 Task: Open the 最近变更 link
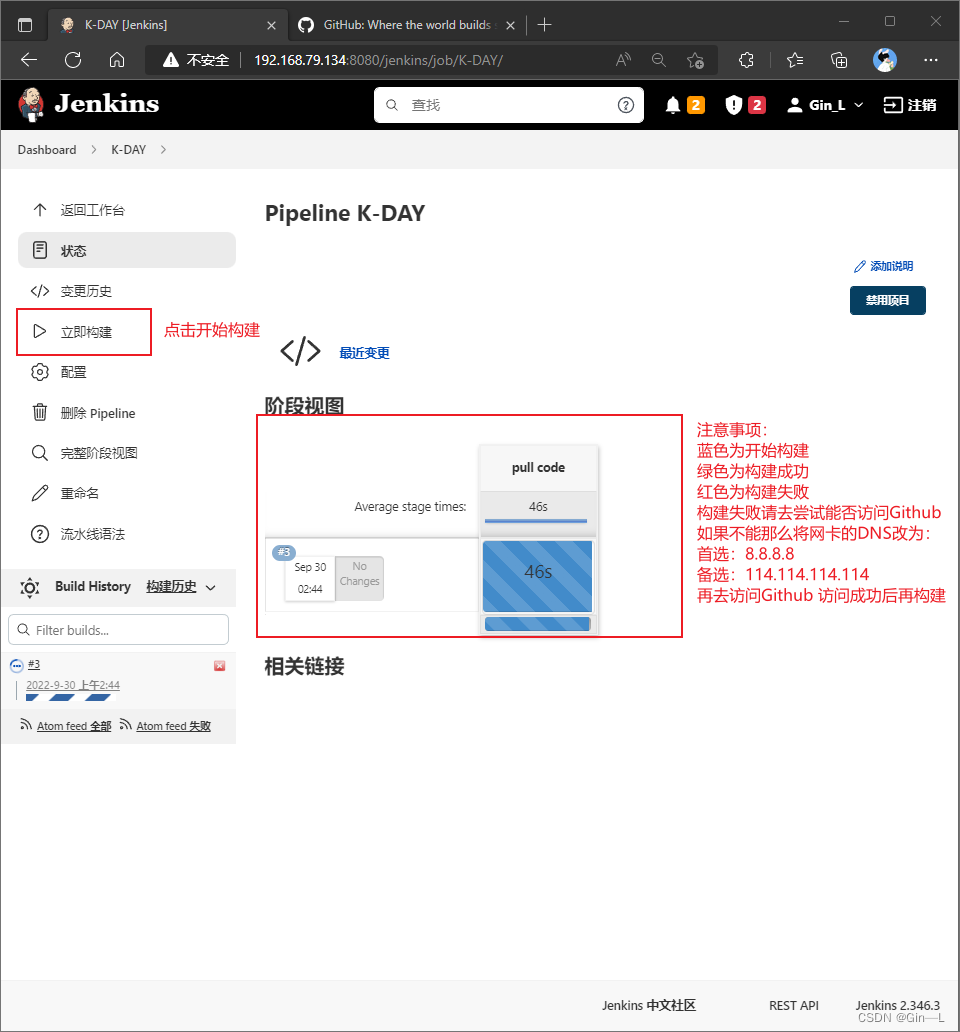(x=364, y=353)
